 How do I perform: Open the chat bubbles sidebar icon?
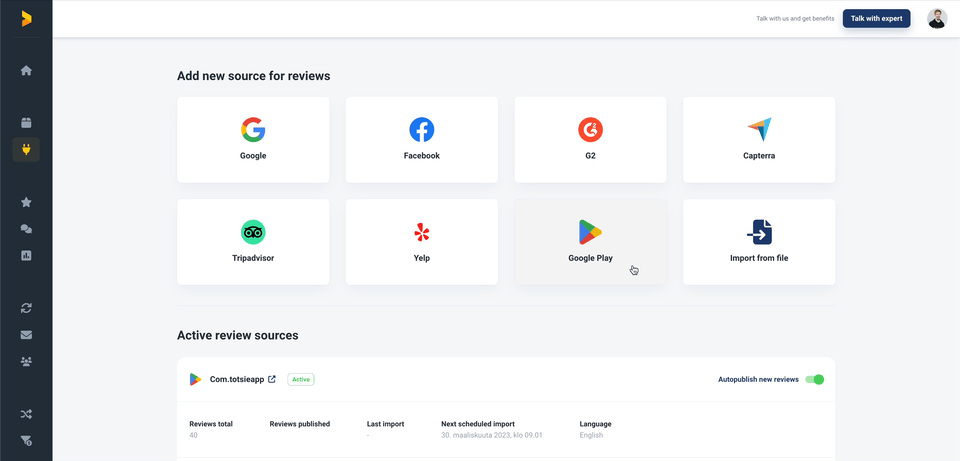(x=26, y=229)
